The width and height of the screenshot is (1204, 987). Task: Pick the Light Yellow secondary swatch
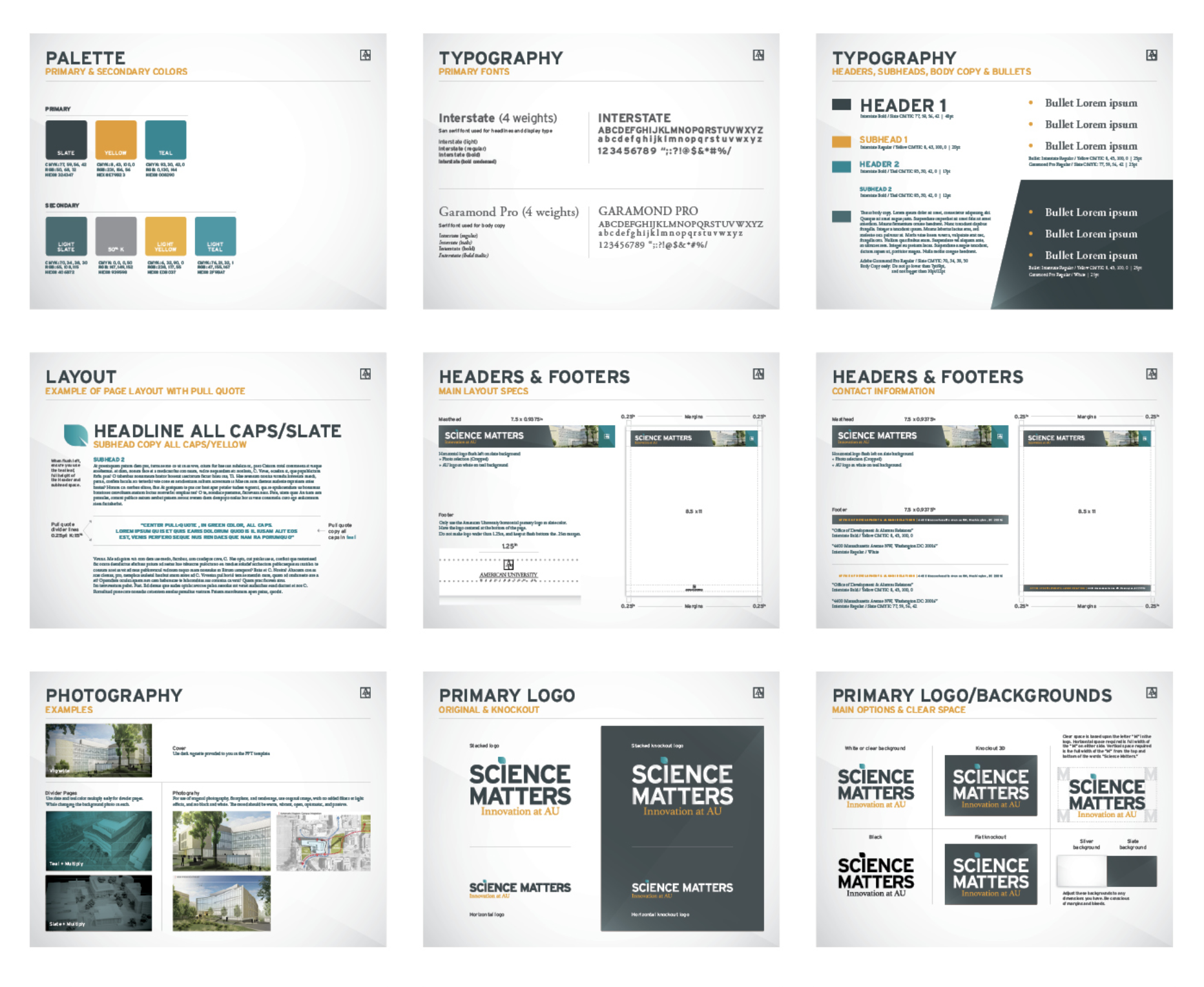165,236
